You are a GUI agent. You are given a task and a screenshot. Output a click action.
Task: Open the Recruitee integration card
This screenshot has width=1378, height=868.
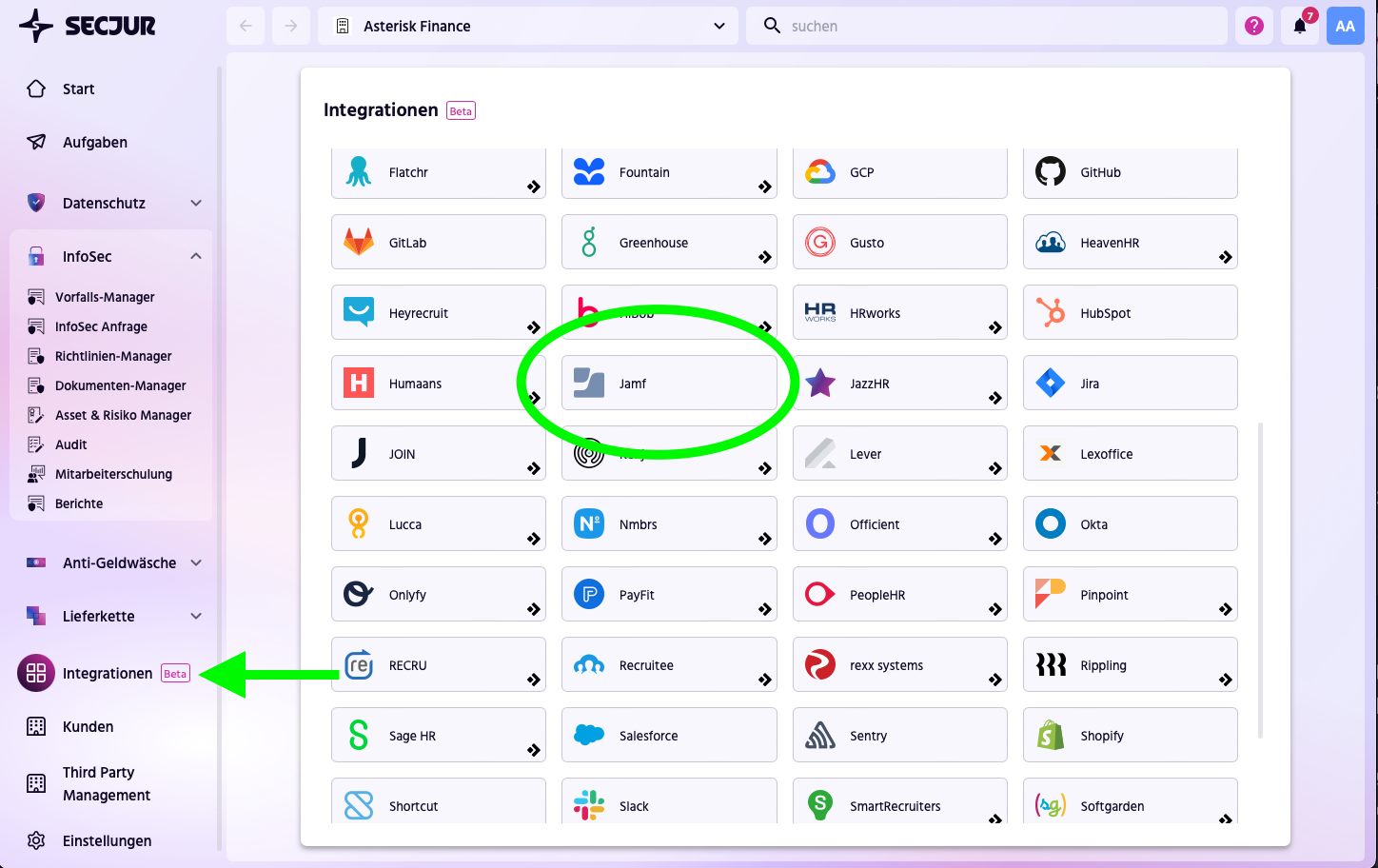point(669,664)
